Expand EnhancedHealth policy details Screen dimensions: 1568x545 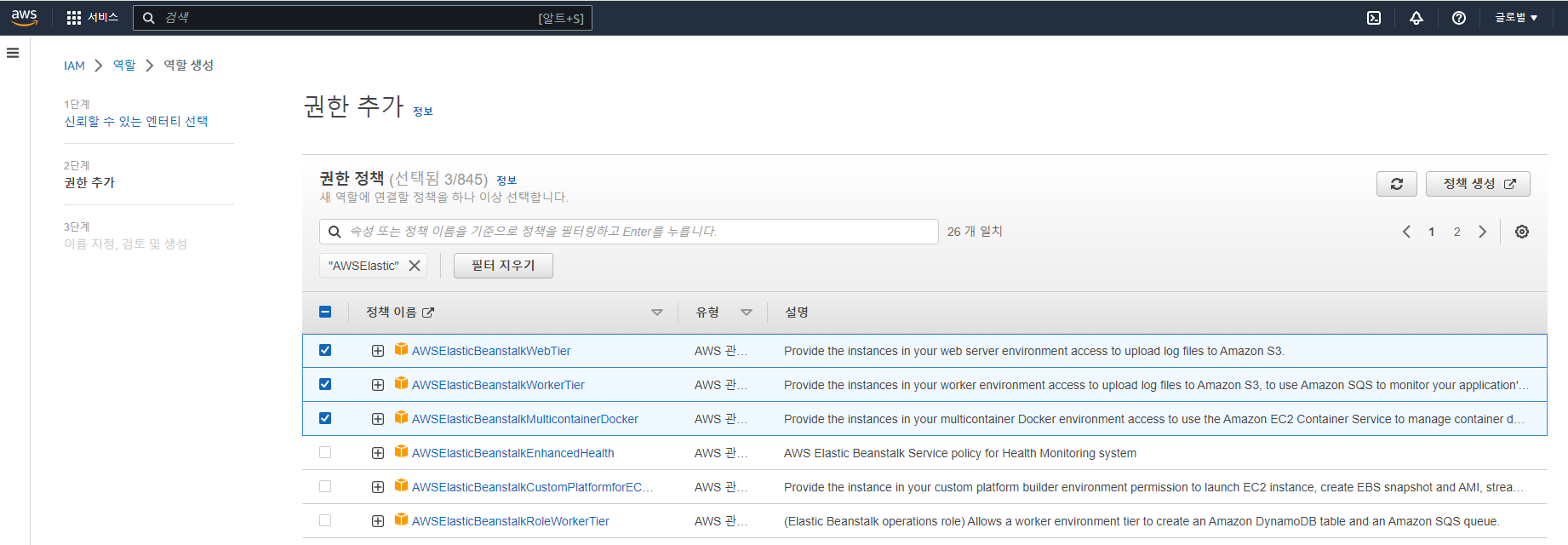tap(378, 453)
